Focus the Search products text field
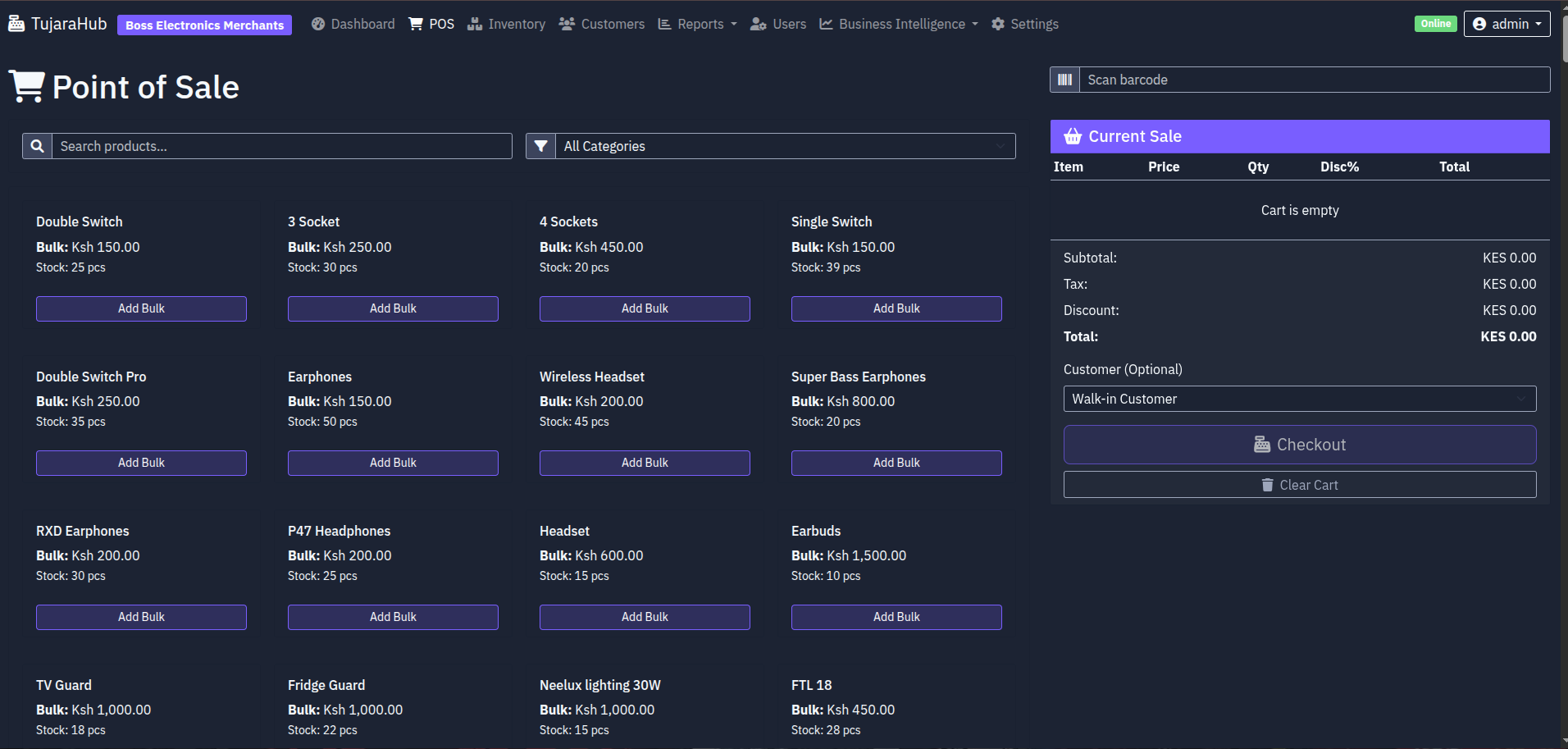This screenshot has width=1568, height=749. coord(281,146)
